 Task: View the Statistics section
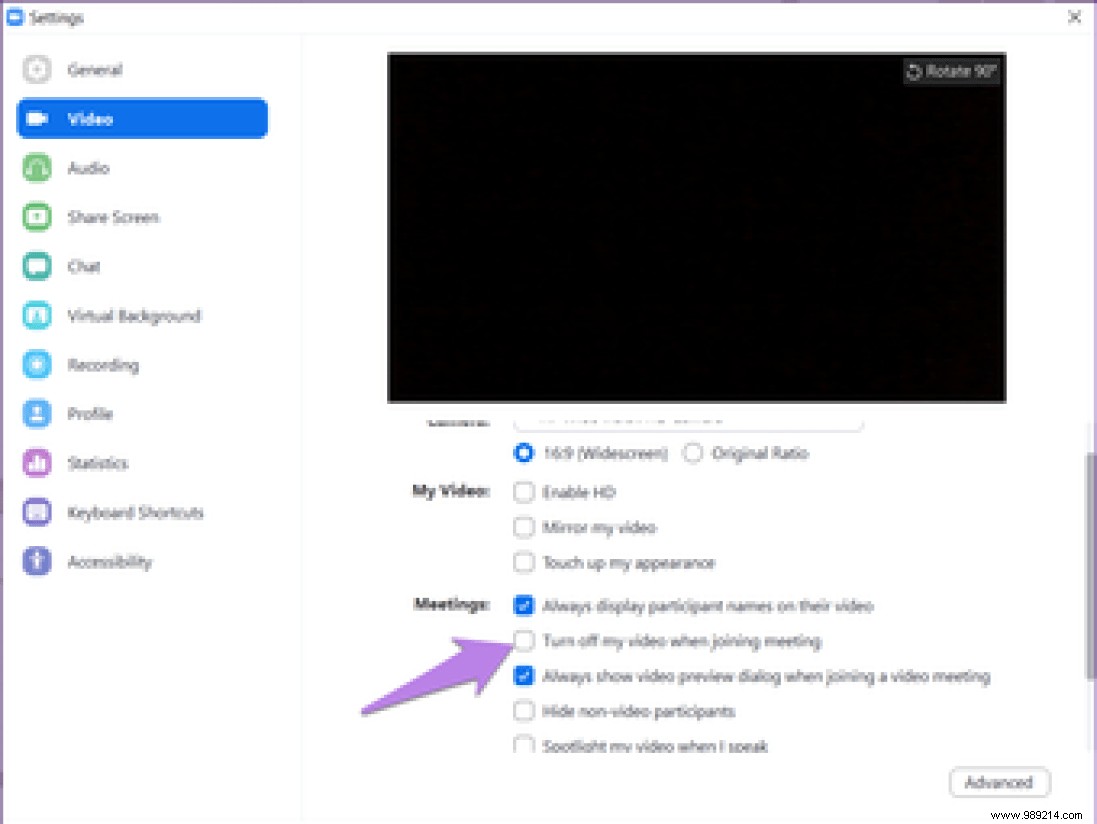[99, 462]
